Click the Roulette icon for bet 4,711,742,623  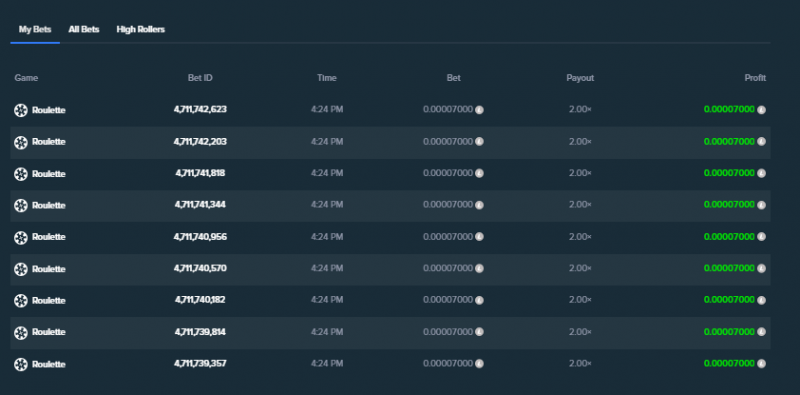[21, 110]
